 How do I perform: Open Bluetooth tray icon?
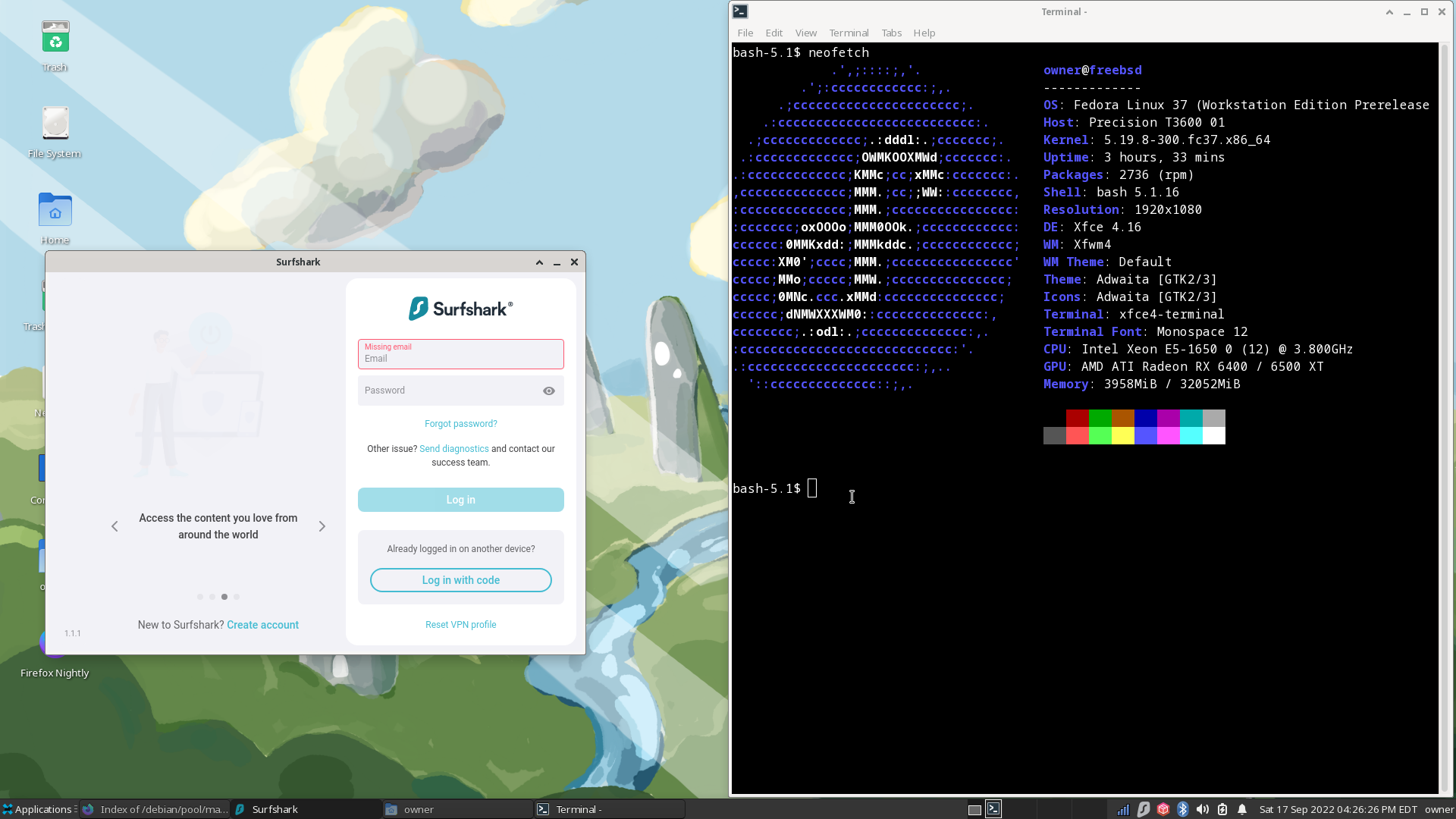(x=1182, y=809)
